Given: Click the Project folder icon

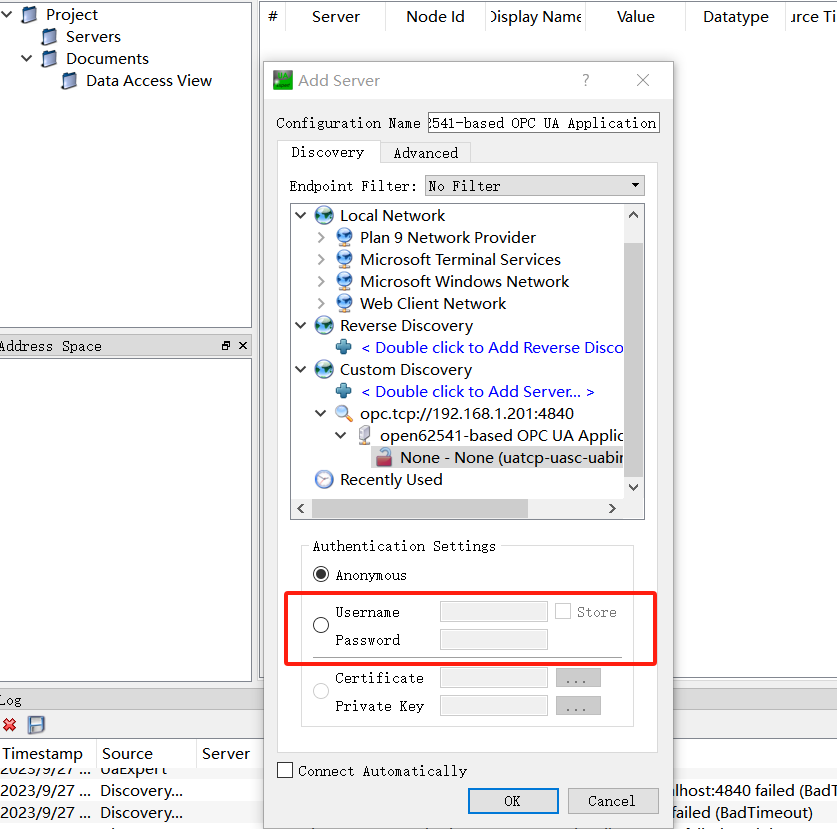Looking at the screenshot, I should tap(30, 14).
